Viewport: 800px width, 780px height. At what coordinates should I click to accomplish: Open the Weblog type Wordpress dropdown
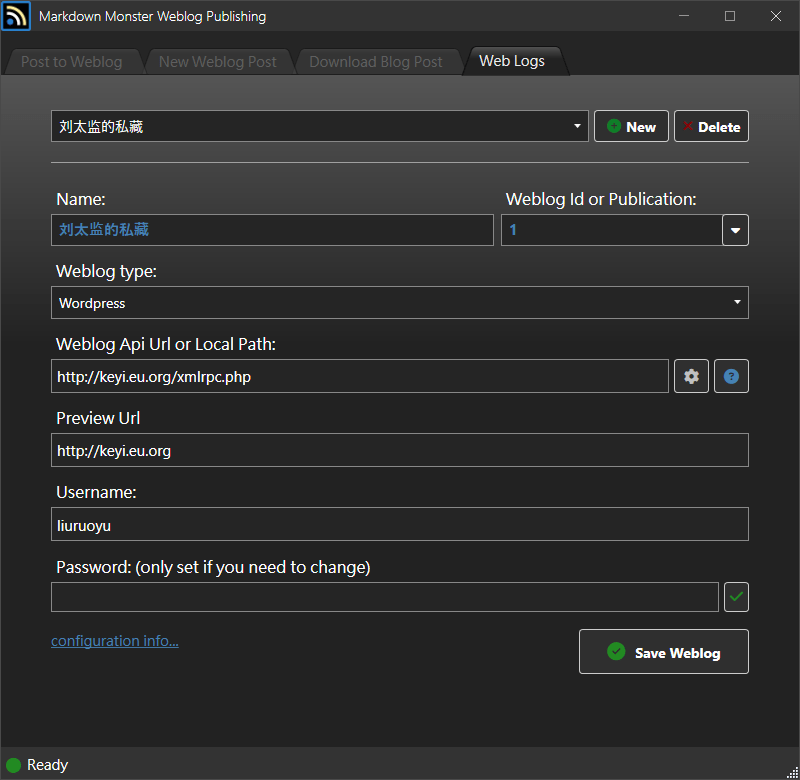point(399,303)
